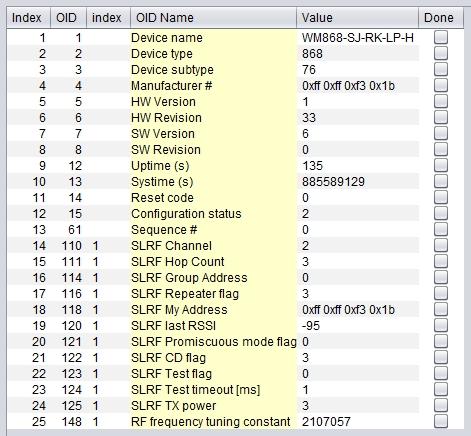
Task: Toggle Done checkbox for Manufacturer # row
Action: point(441,85)
